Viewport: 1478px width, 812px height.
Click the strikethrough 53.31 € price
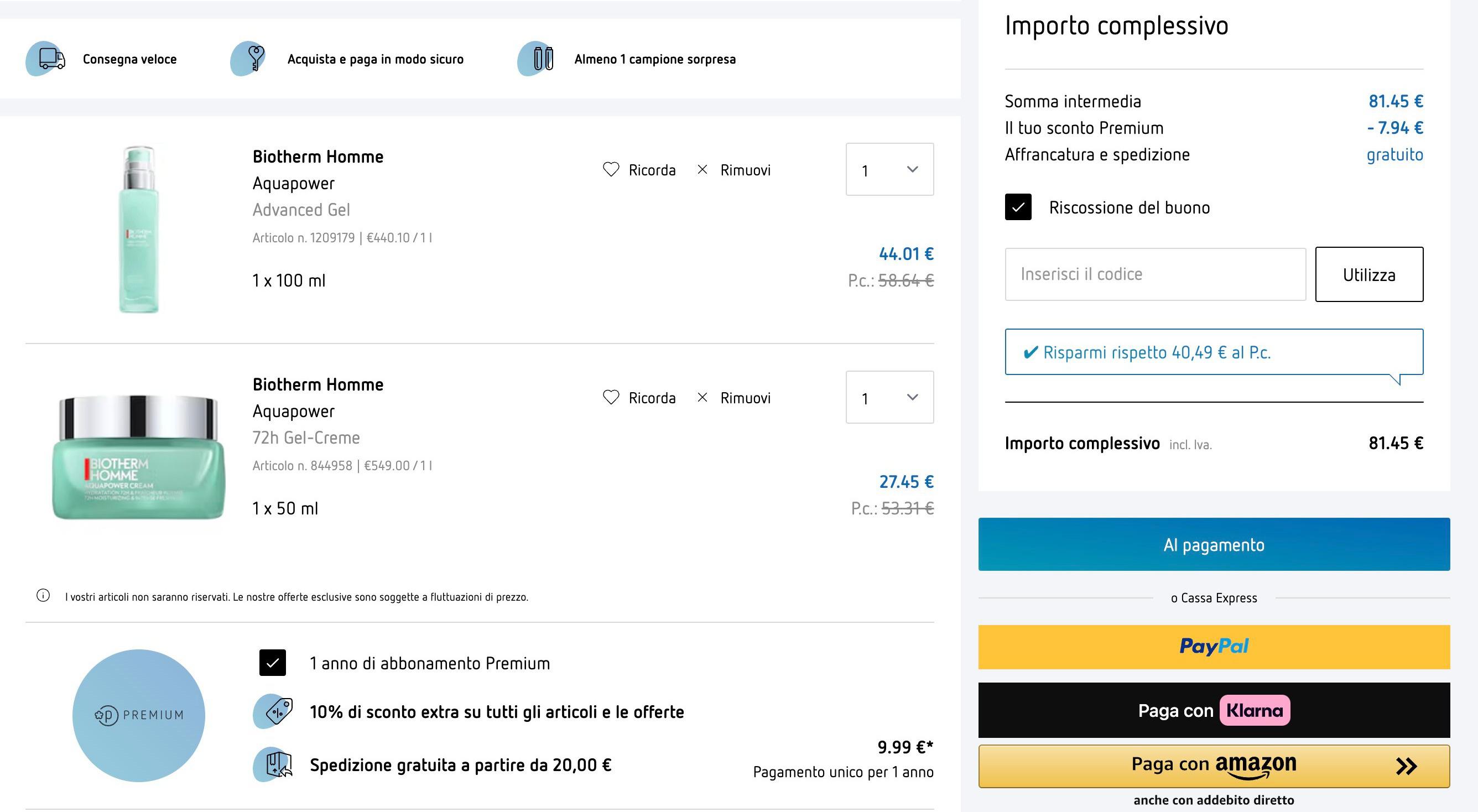click(x=908, y=508)
